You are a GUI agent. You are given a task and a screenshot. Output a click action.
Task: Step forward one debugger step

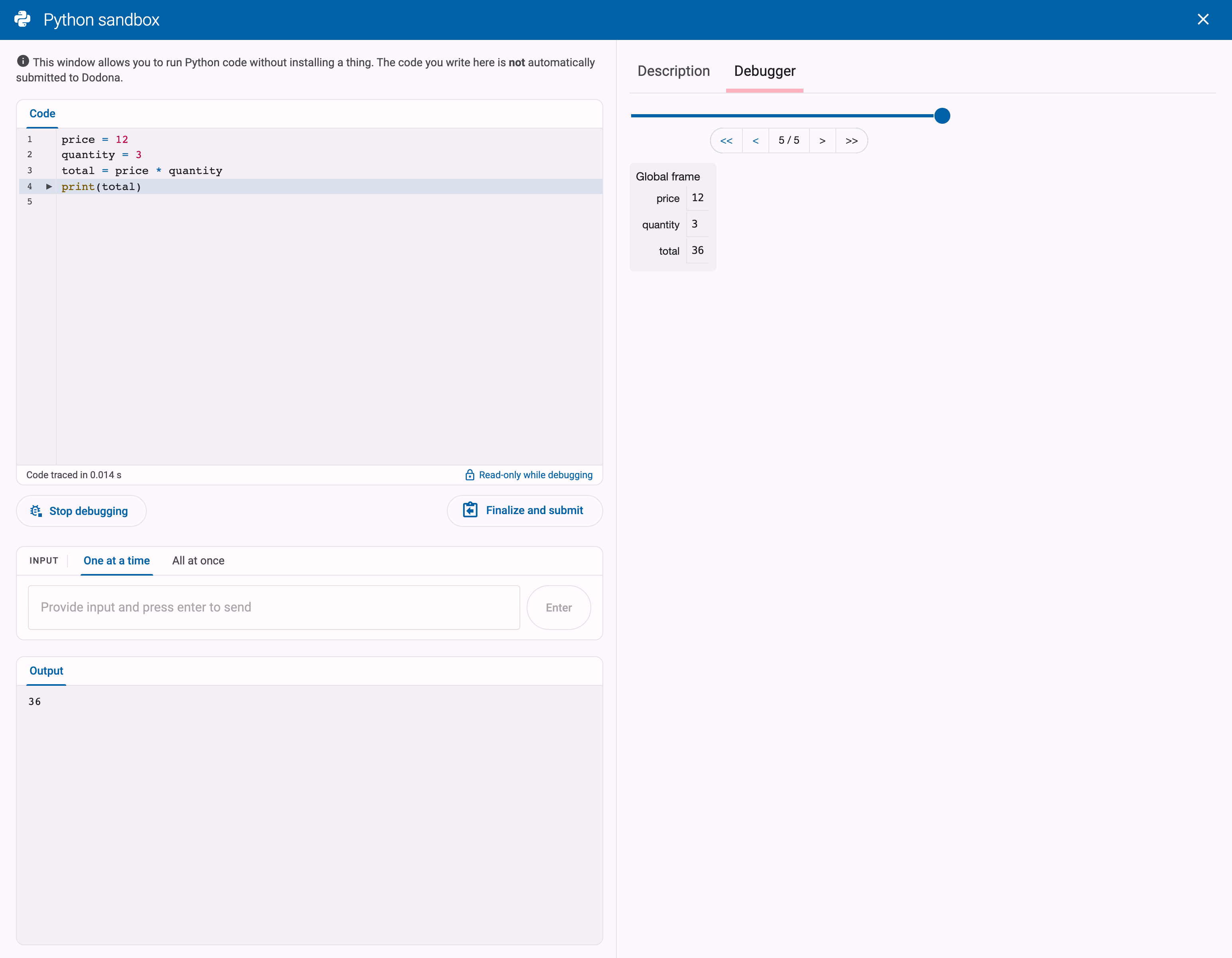822,141
